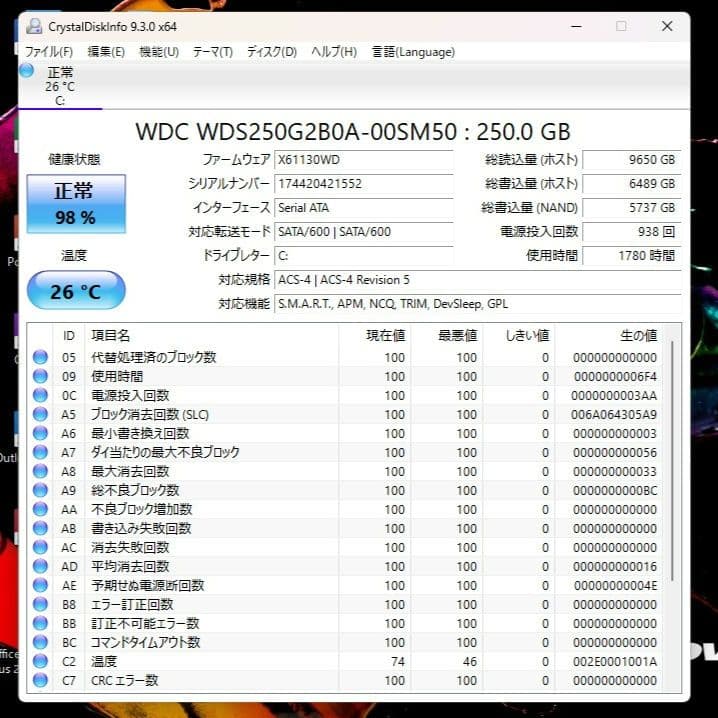Viewport: 718px width, 718px height.
Task: Select the ダイ当たりの最大不良ブロック row name
Action: coord(165,452)
